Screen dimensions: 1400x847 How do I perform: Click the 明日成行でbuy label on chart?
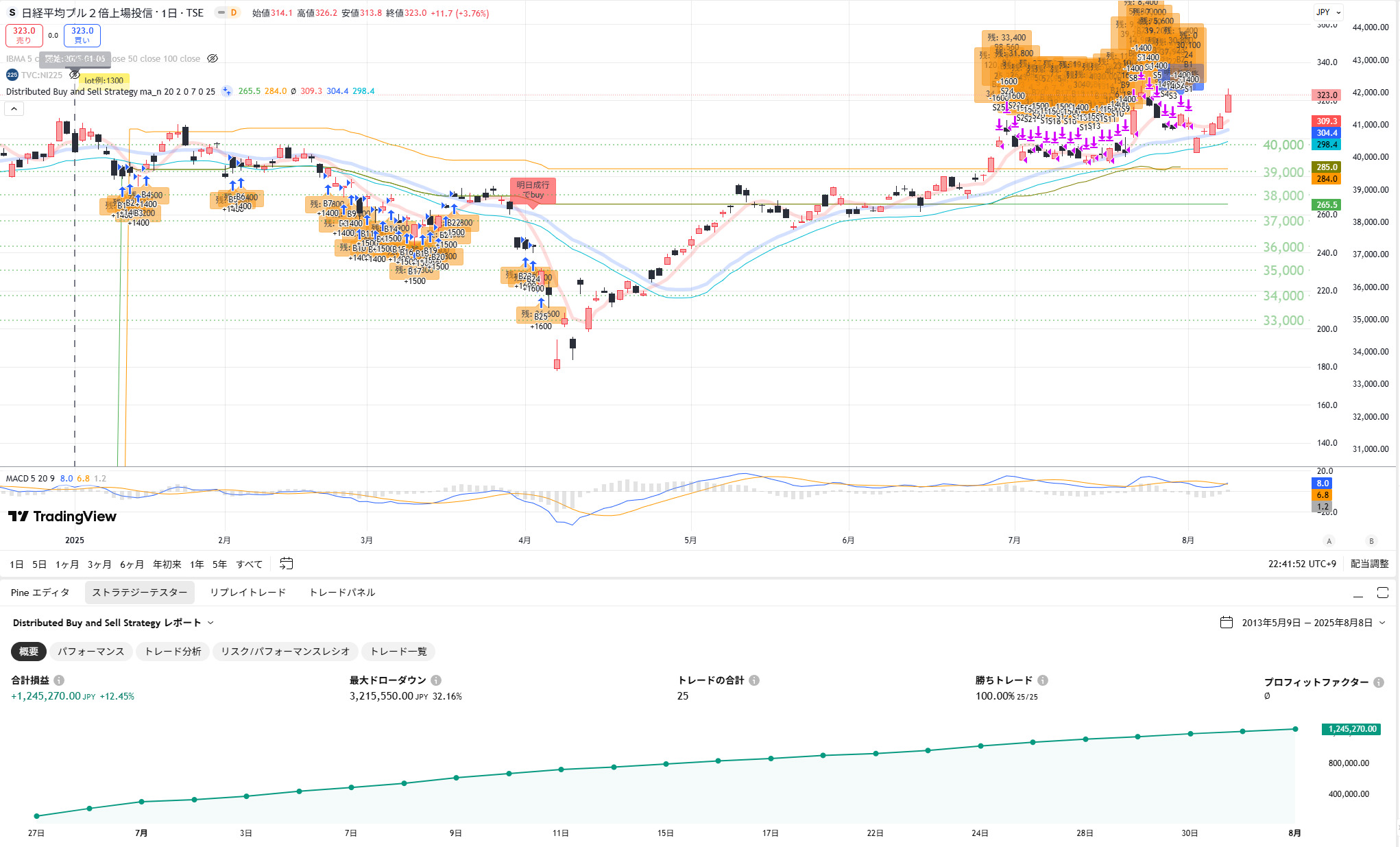[533, 190]
